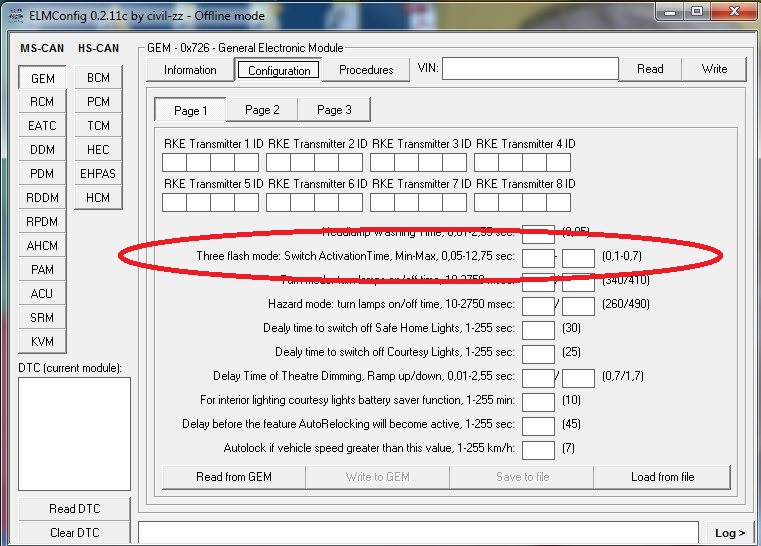
Task: Go to Page 3 tab
Action: click(334, 110)
